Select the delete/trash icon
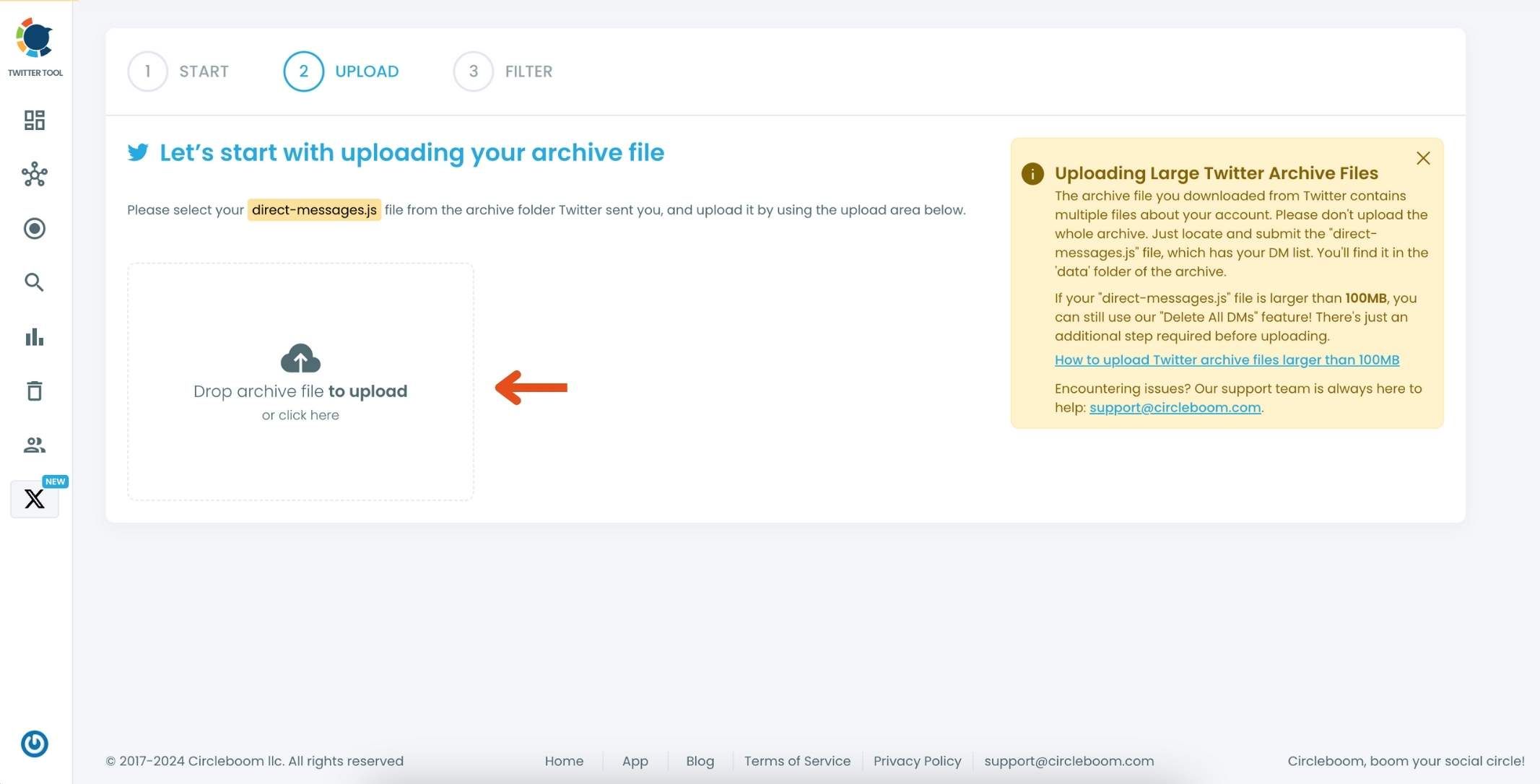Image resolution: width=1540 pixels, height=784 pixels. tap(34, 391)
